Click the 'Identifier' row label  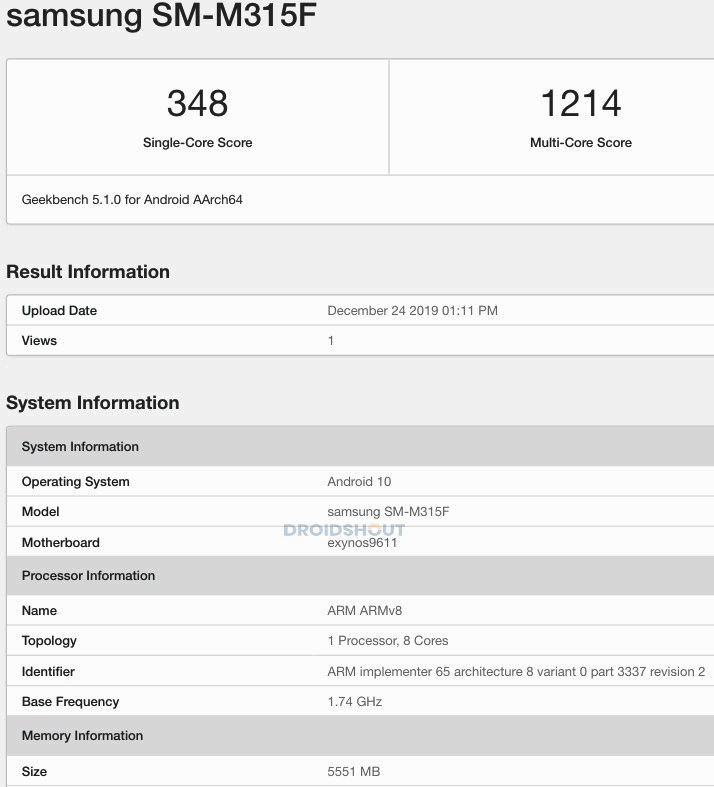coord(48,672)
